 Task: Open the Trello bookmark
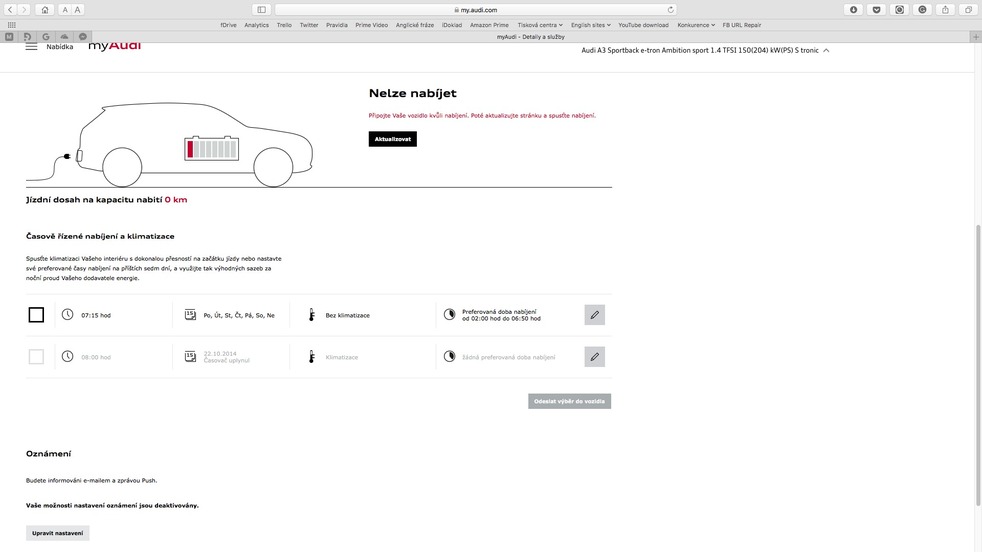click(284, 25)
